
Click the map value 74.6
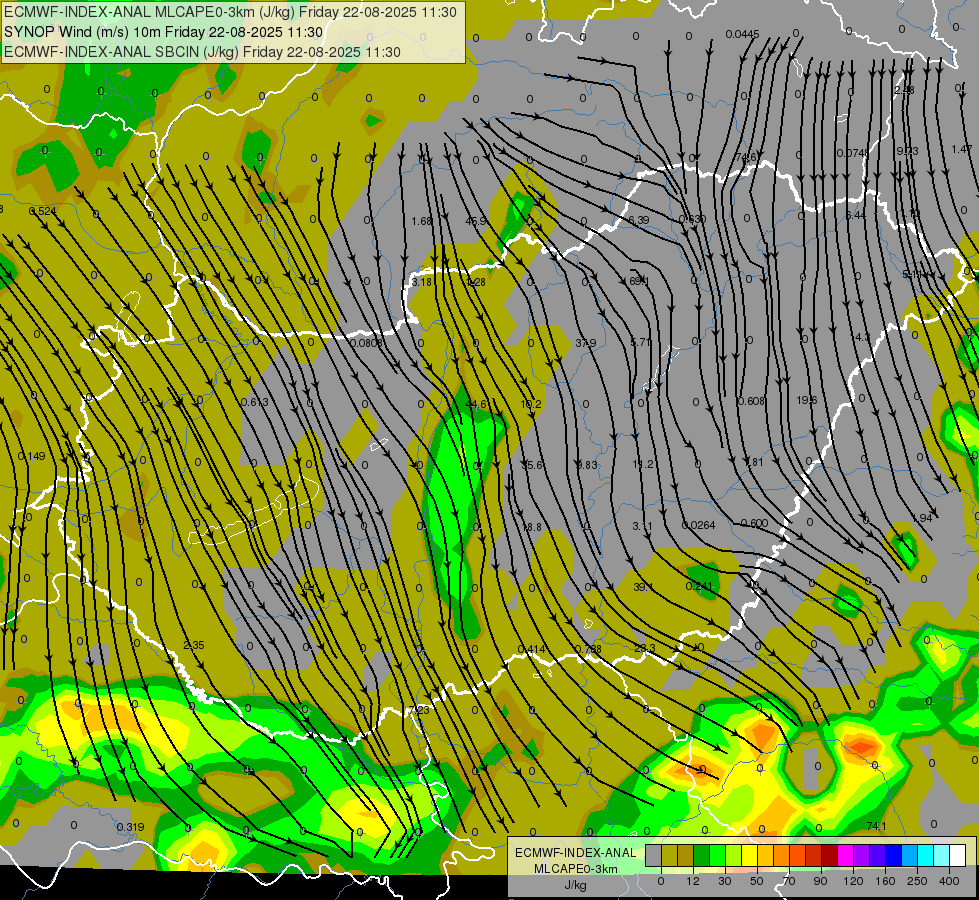[x=746, y=157]
